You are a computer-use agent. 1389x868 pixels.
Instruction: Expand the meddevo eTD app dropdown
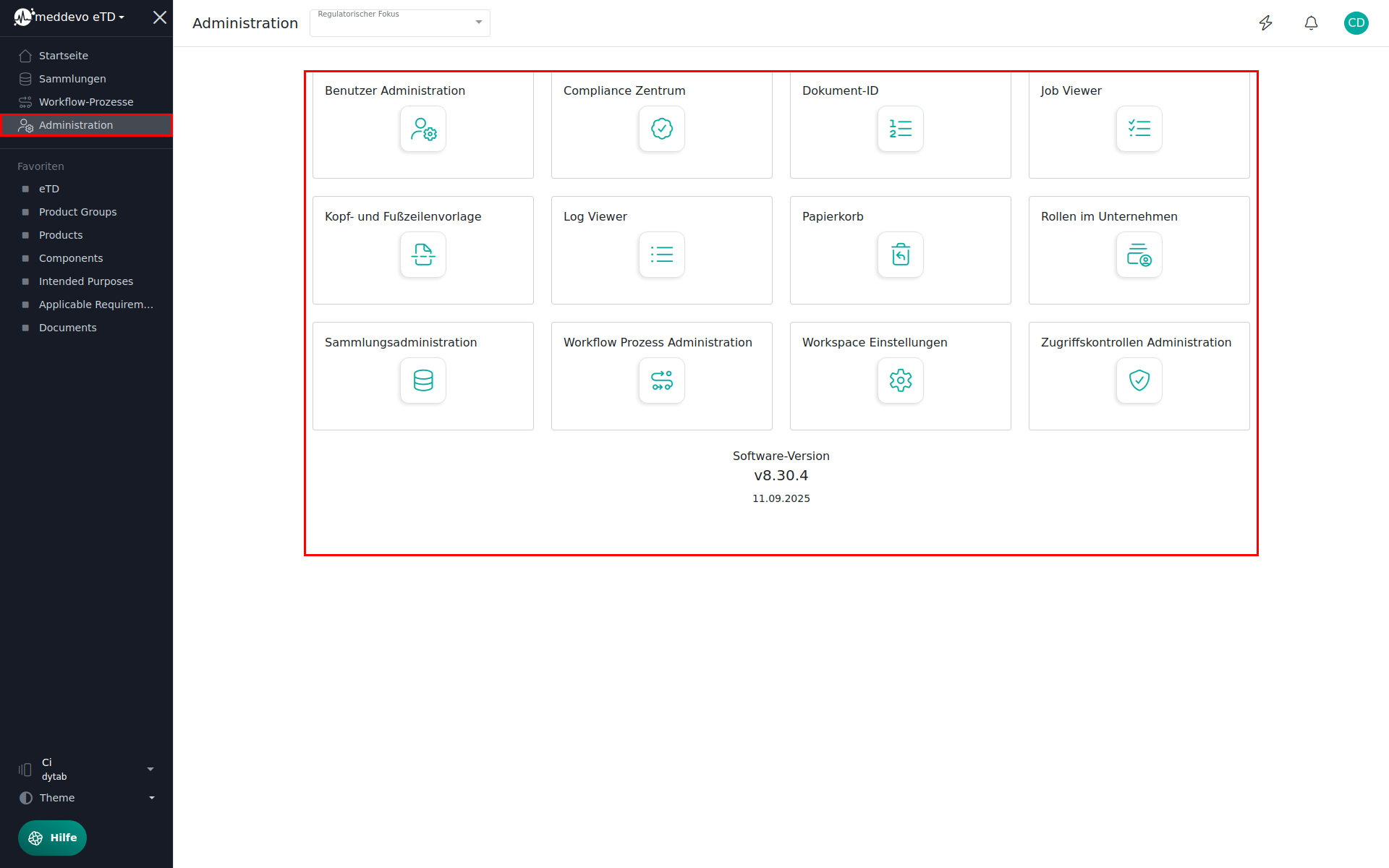click(80, 17)
